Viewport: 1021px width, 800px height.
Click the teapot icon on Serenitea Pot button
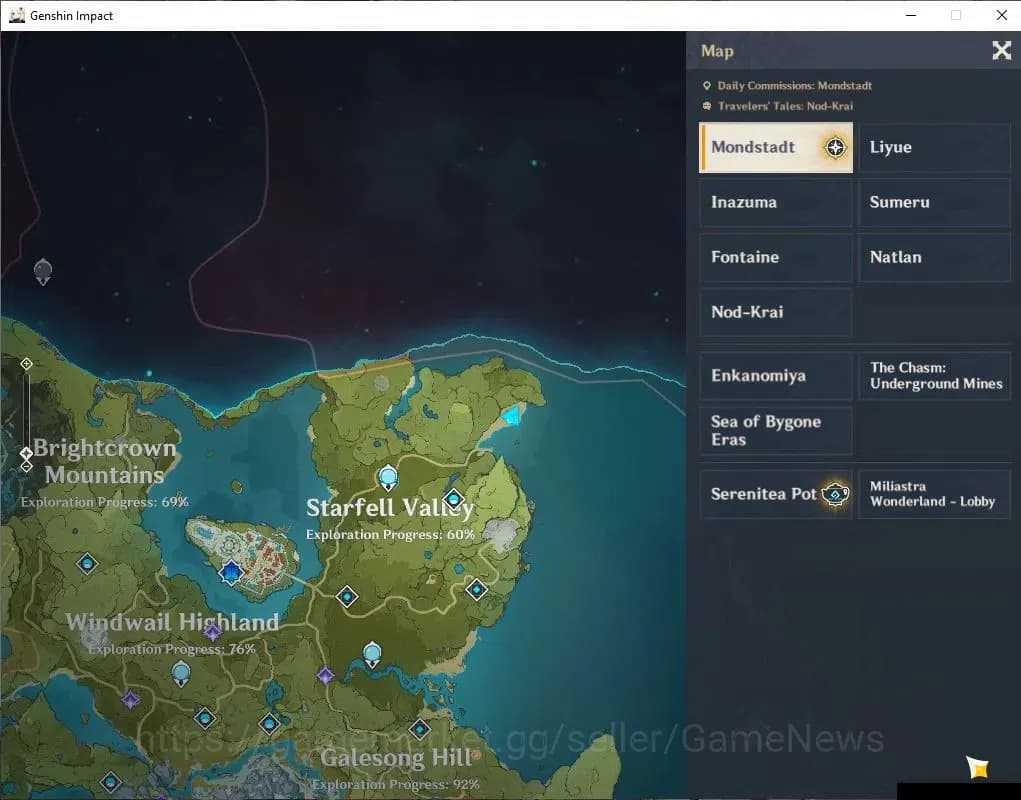[x=835, y=494]
